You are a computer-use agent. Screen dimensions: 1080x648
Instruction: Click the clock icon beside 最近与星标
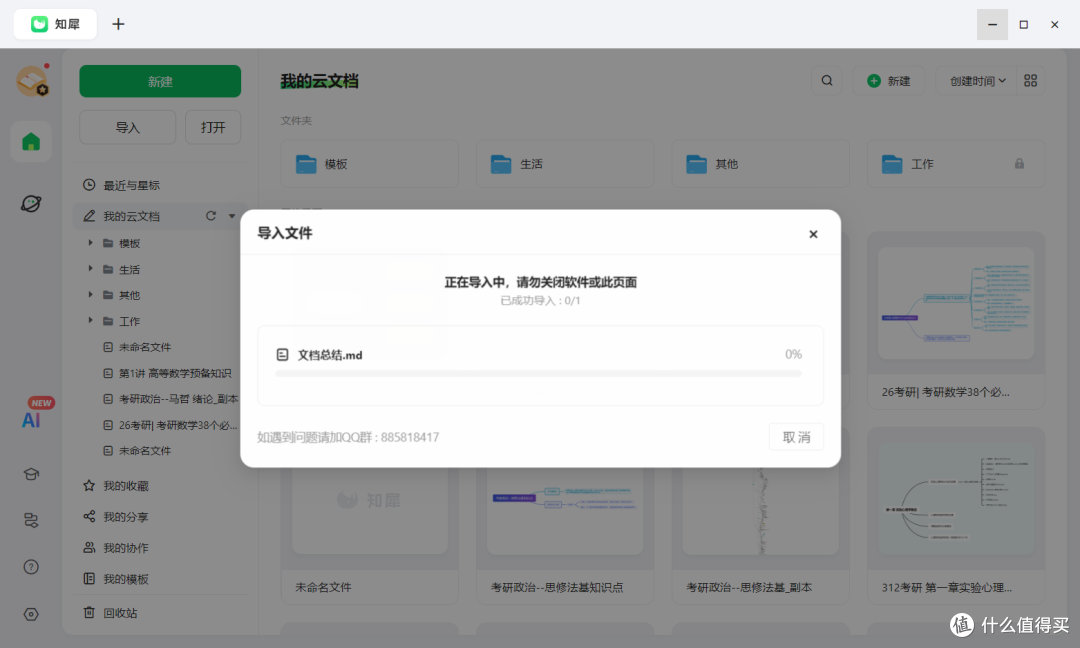89,185
